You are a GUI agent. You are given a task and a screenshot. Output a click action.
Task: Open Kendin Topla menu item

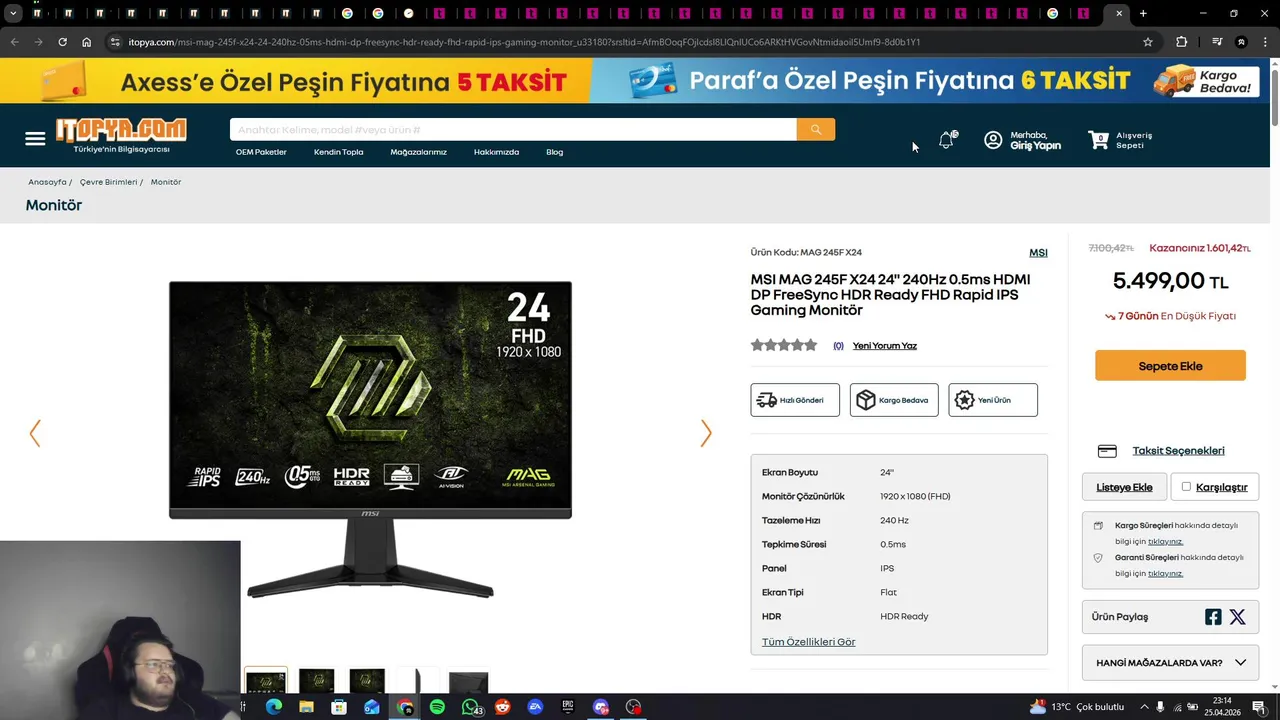338,152
